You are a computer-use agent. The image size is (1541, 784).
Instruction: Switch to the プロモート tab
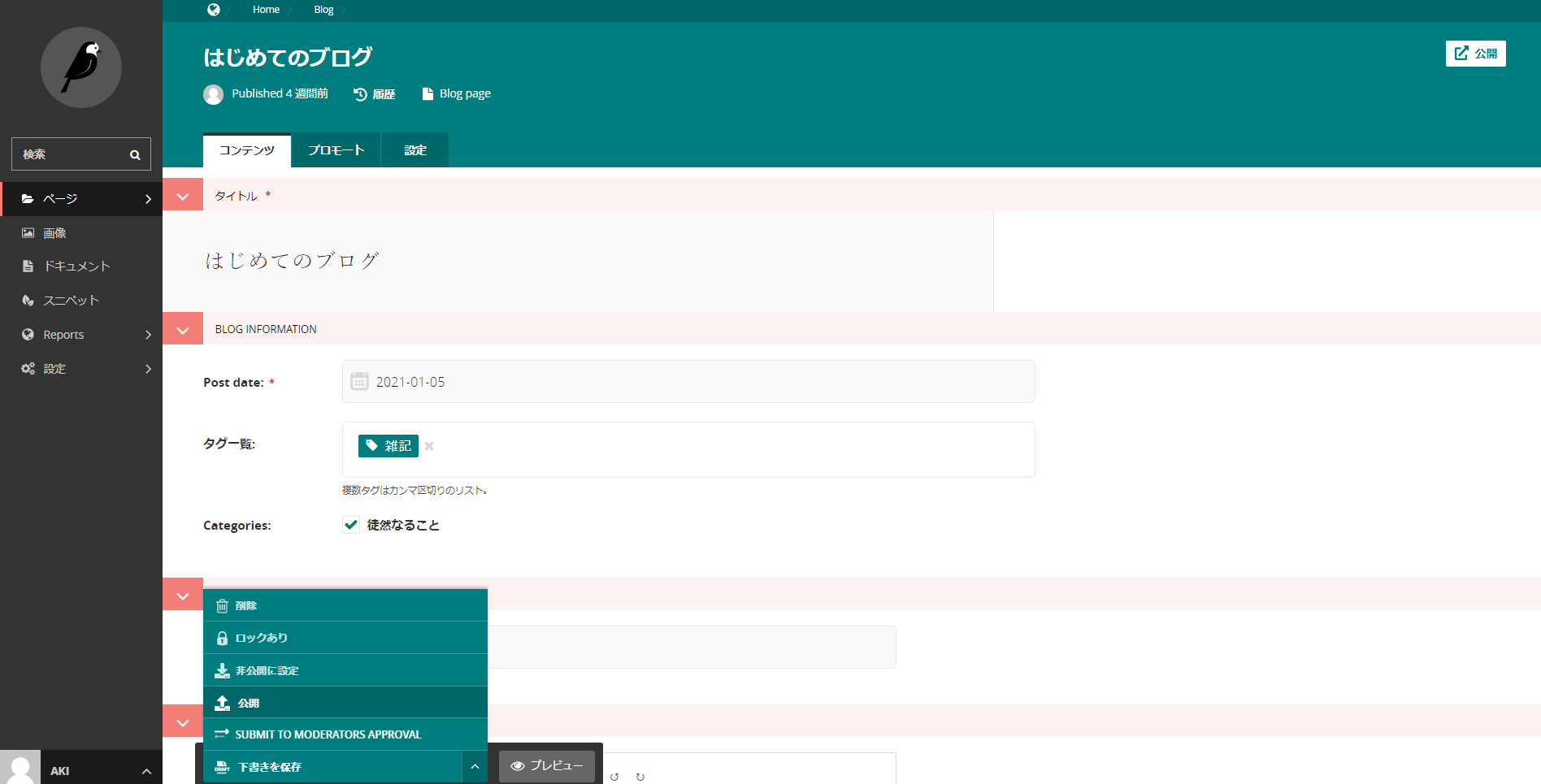tap(336, 150)
